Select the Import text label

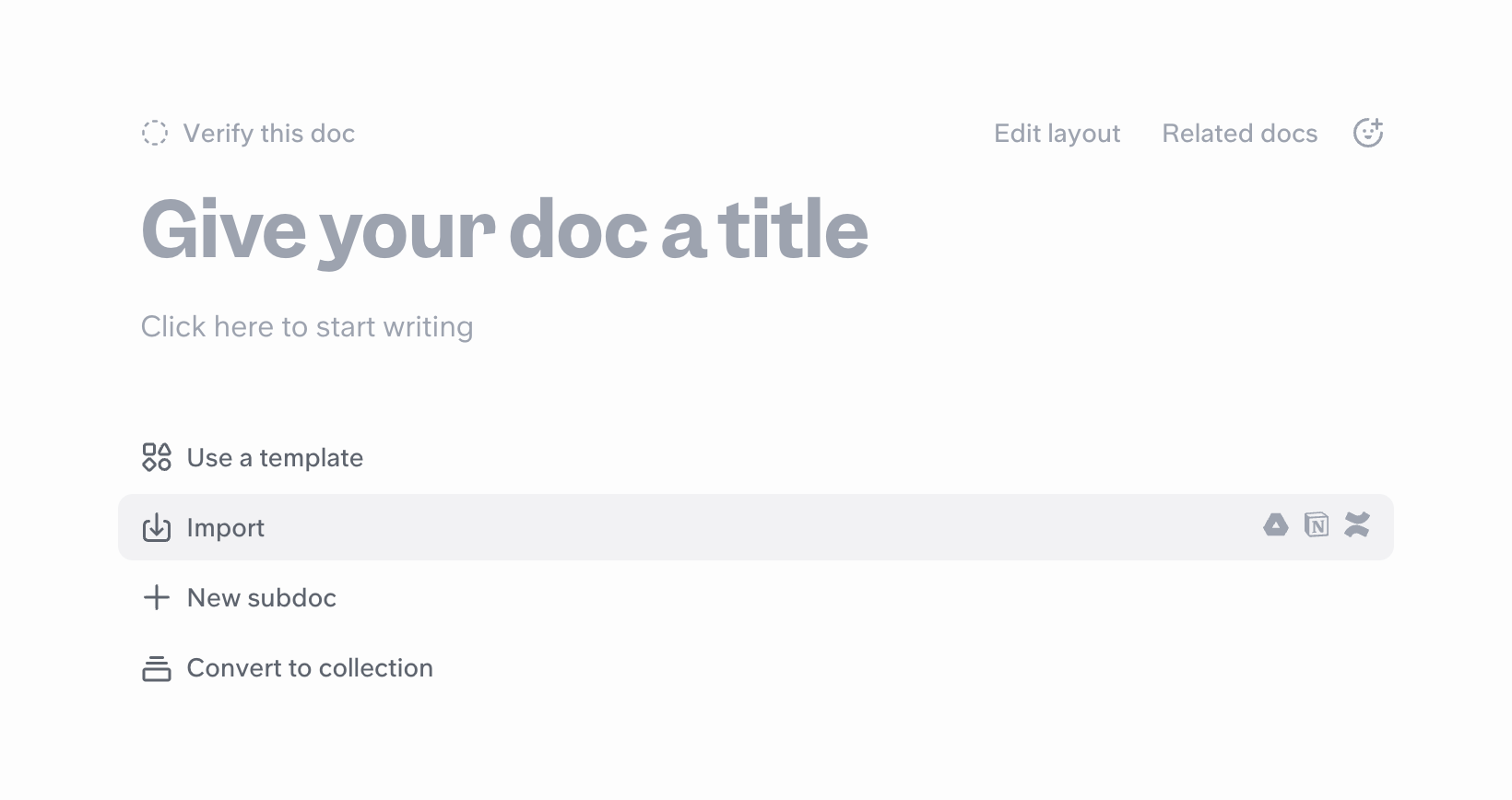coord(226,528)
